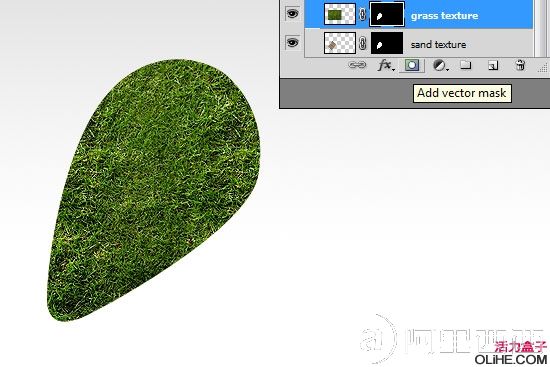Select the sand texture mask thumbnail
This screenshot has height=367, width=550.
point(387,43)
